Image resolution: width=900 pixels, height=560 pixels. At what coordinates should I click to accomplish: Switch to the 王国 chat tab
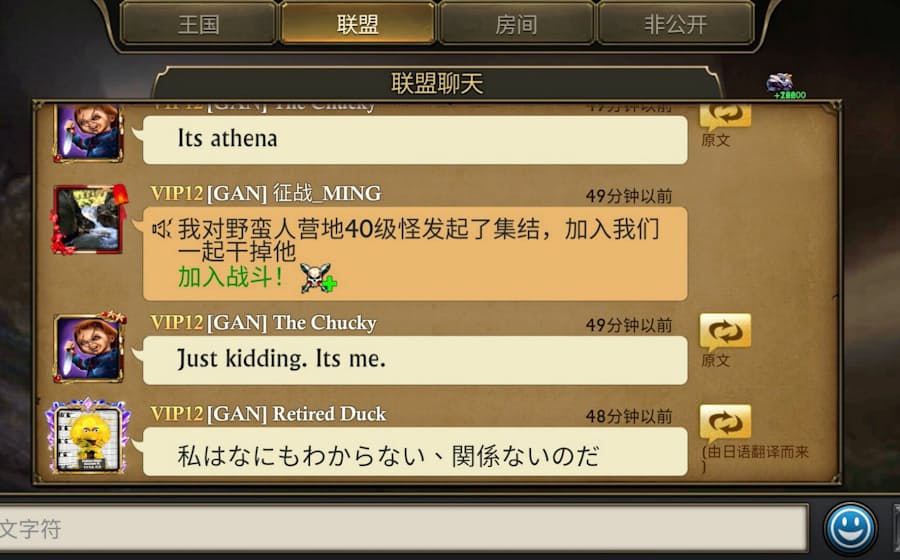pyautogui.click(x=199, y=24)
